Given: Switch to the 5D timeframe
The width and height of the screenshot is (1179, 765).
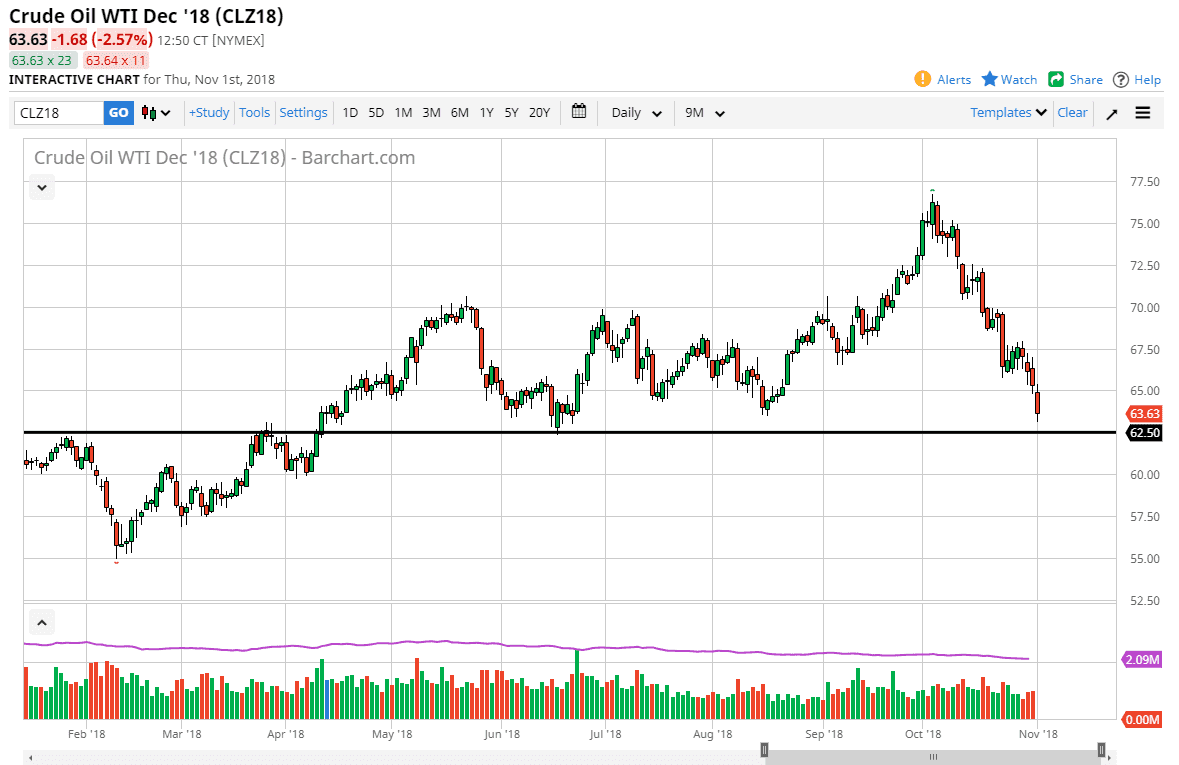Looking at the screenshot, I should (x=376, y=113).
